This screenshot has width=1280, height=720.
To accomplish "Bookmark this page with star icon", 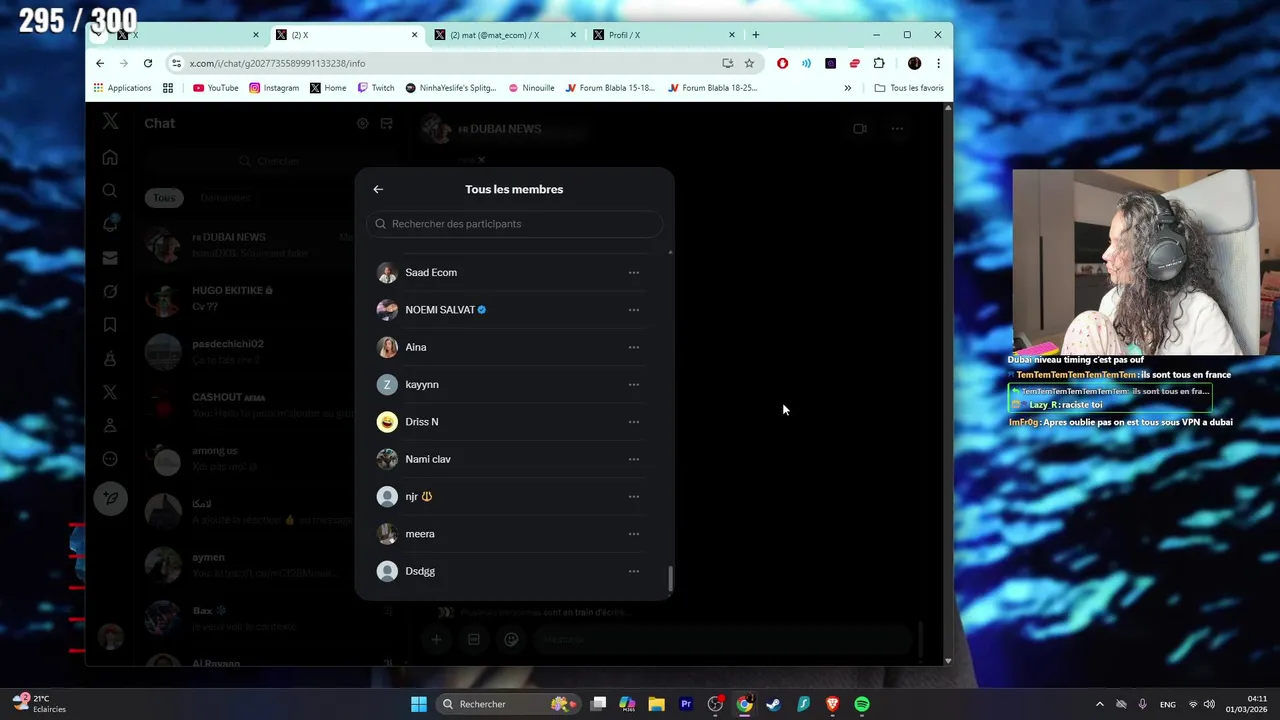I will coord(749,63).
